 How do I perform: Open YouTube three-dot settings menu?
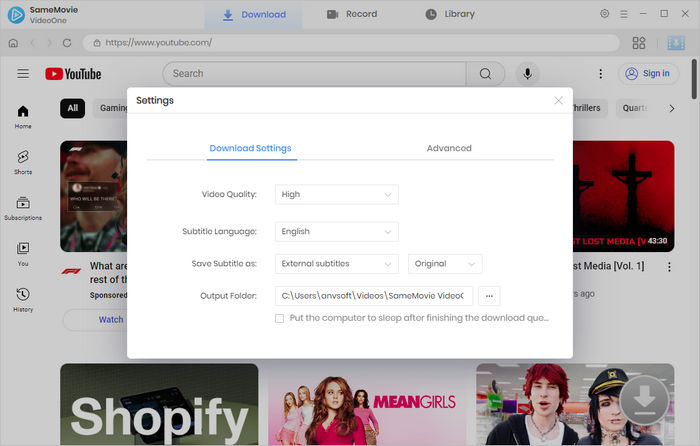(600, 74)
